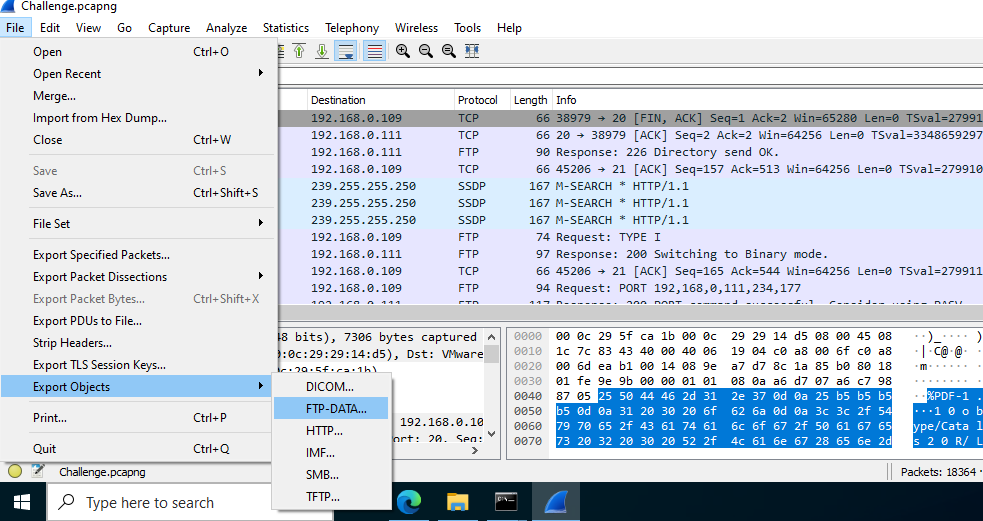Screen dimensions: 983x521
Task: Open the Tools menu
Action: (467, 28)
